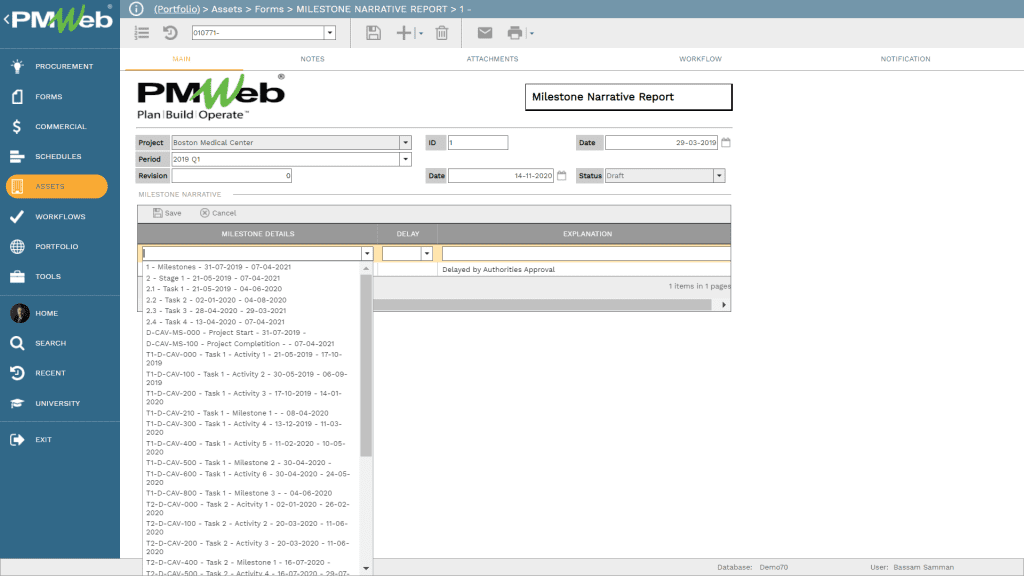This screenshot has height=576, width=1024.
Task: Select T1-D-CAV-210 Task 1 Milestone 1
Action: pos(237,413)
